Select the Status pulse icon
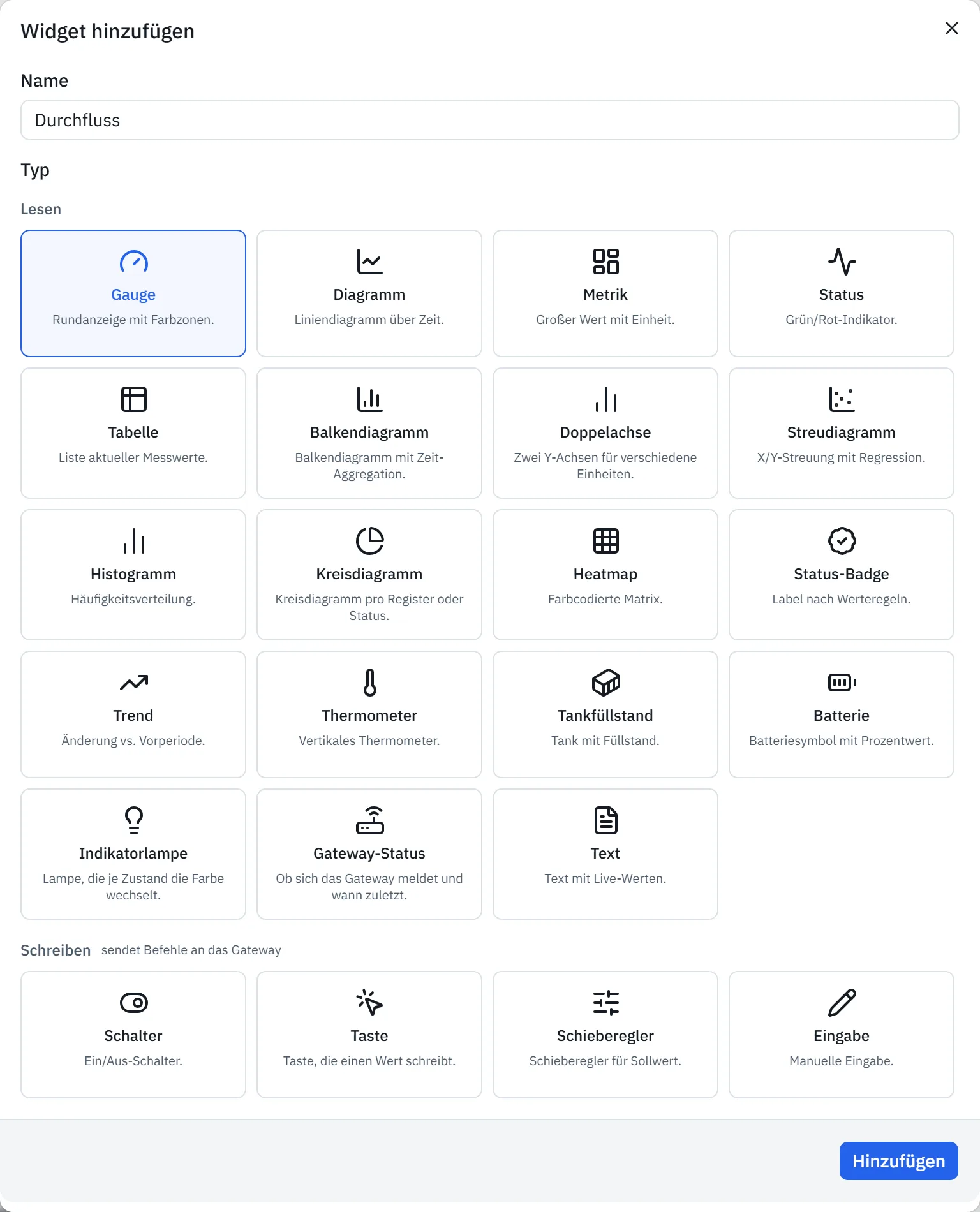980x1212 pixels. [842, 262]
